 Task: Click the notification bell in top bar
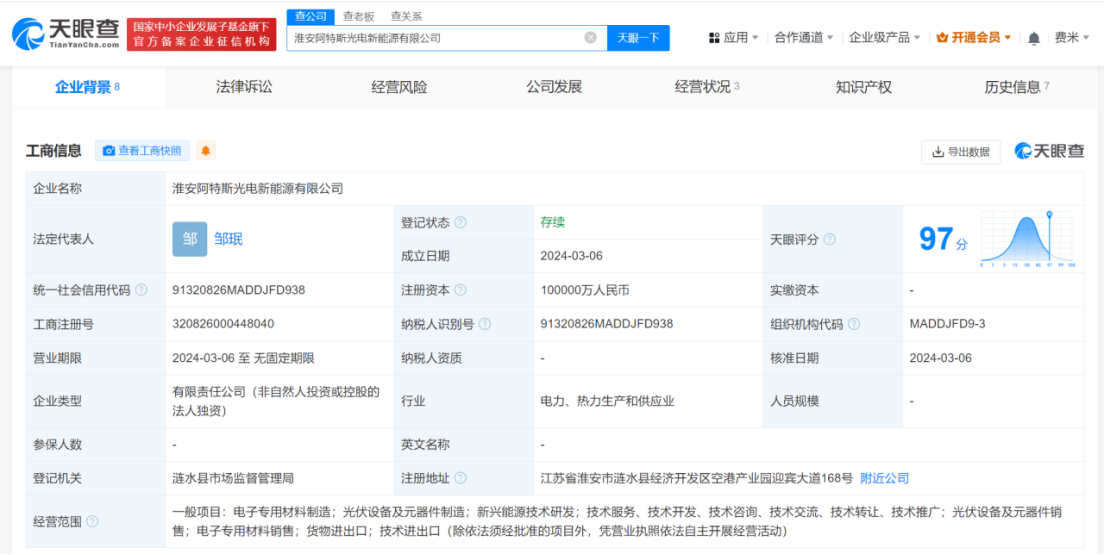tap(1033, 38)
